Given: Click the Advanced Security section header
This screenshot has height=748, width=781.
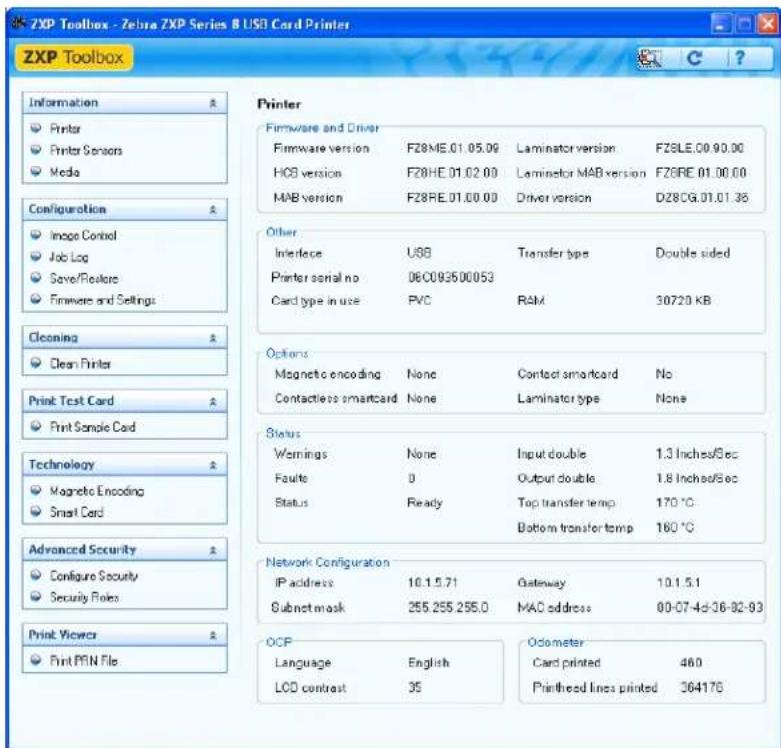Looking at the screenshot, I should coord(125,550).
